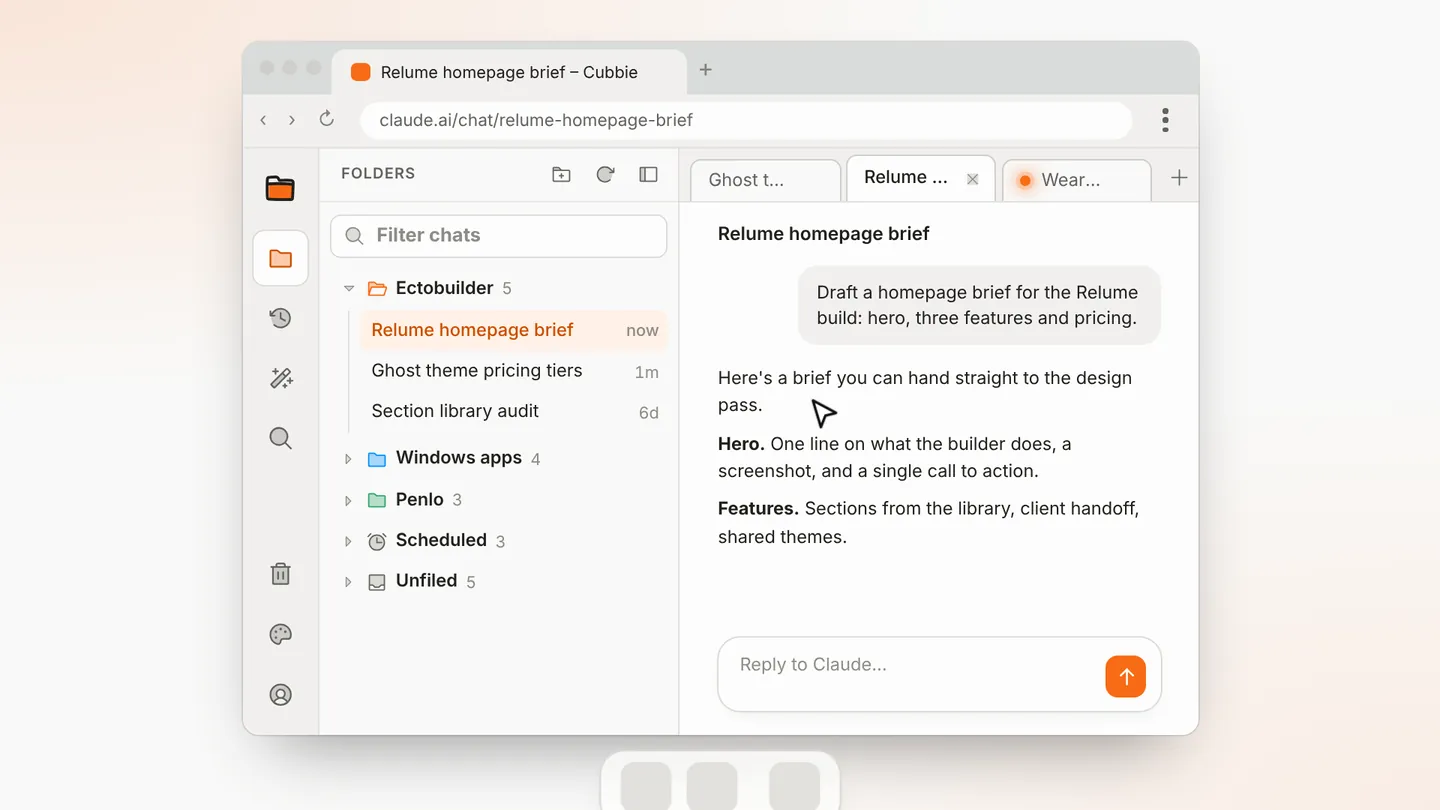Refresh the folders list
Screen dimensions: 1440x810
coord(605,174)
